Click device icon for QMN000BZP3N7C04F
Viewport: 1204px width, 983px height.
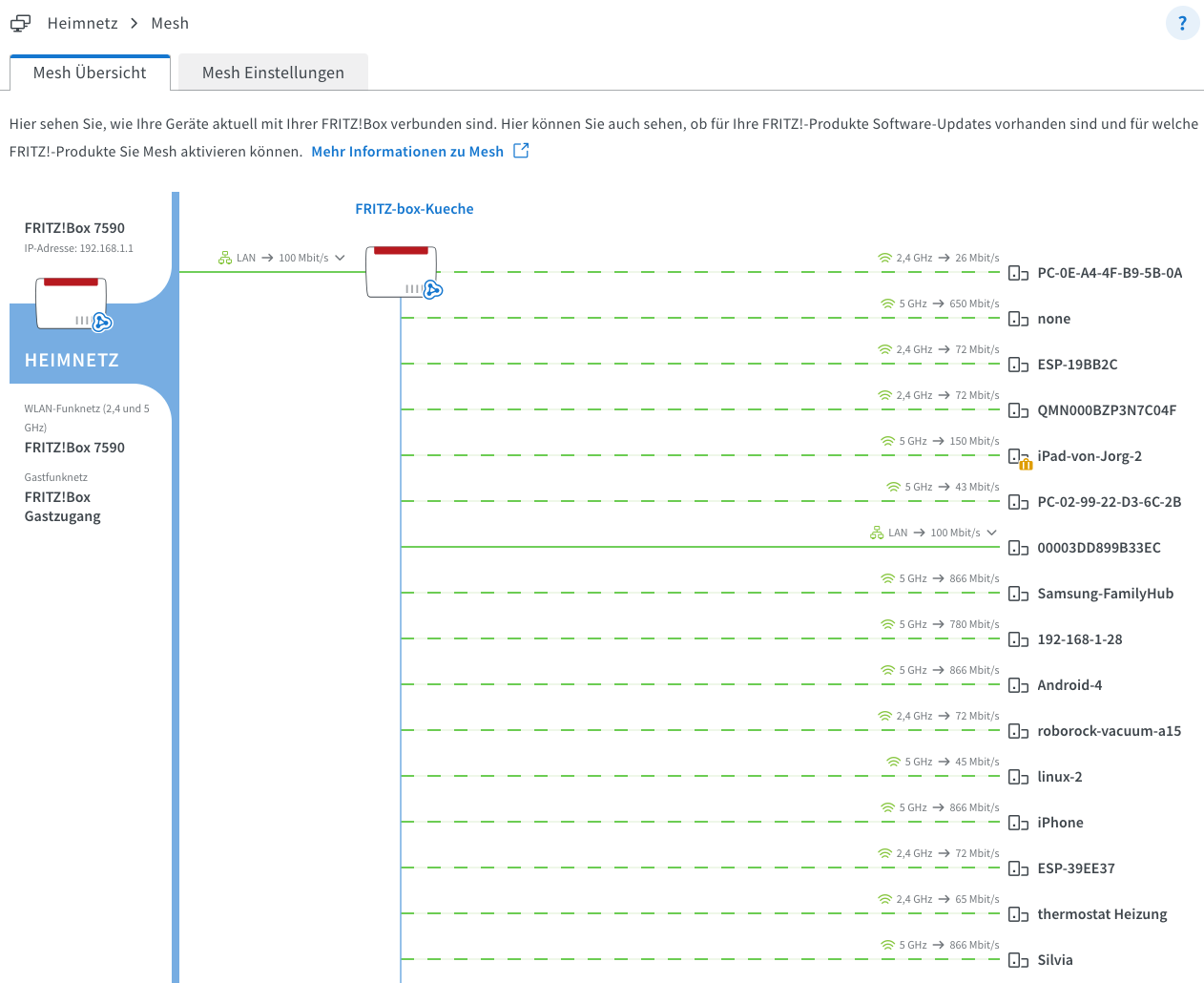tap(1018, 410)
